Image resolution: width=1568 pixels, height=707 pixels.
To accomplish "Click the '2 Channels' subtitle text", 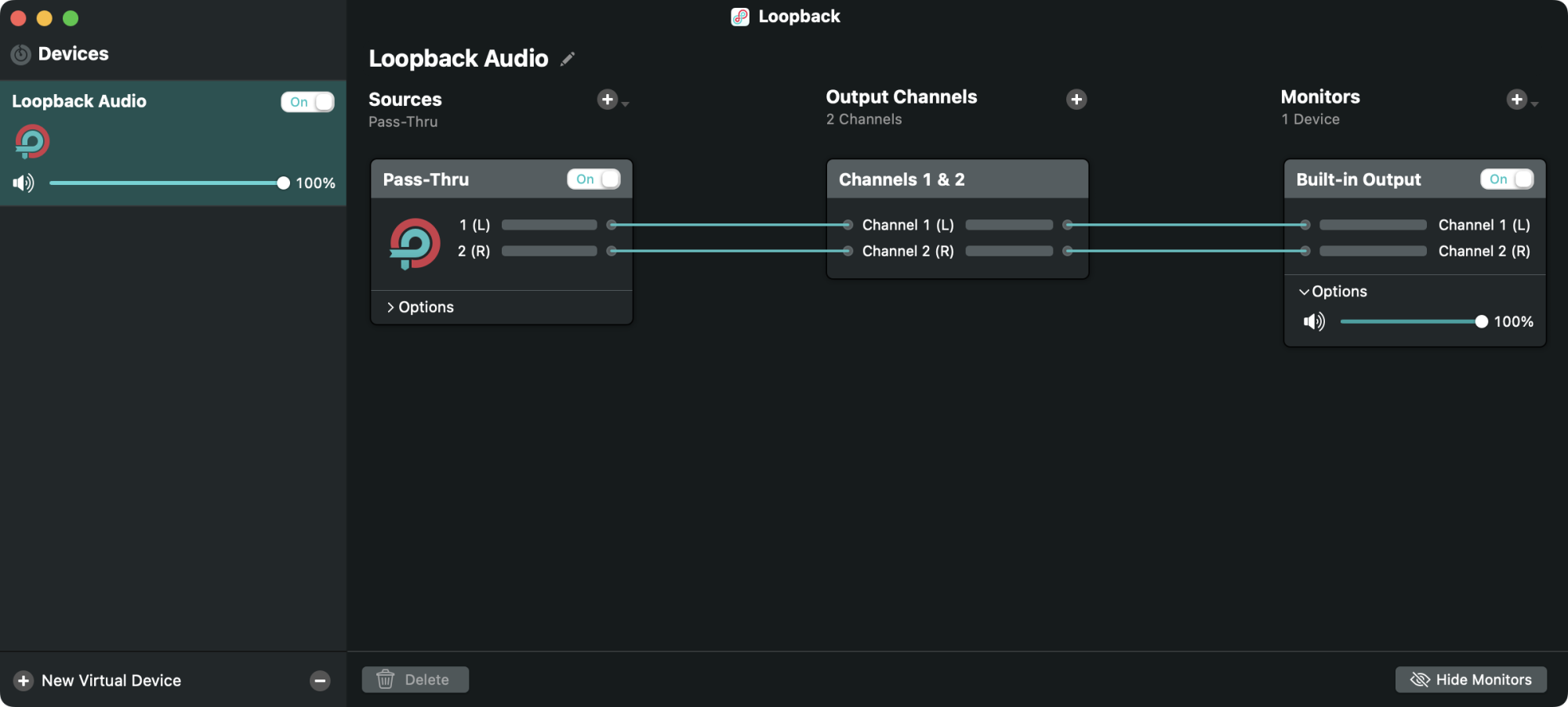I will click(864, 119).
